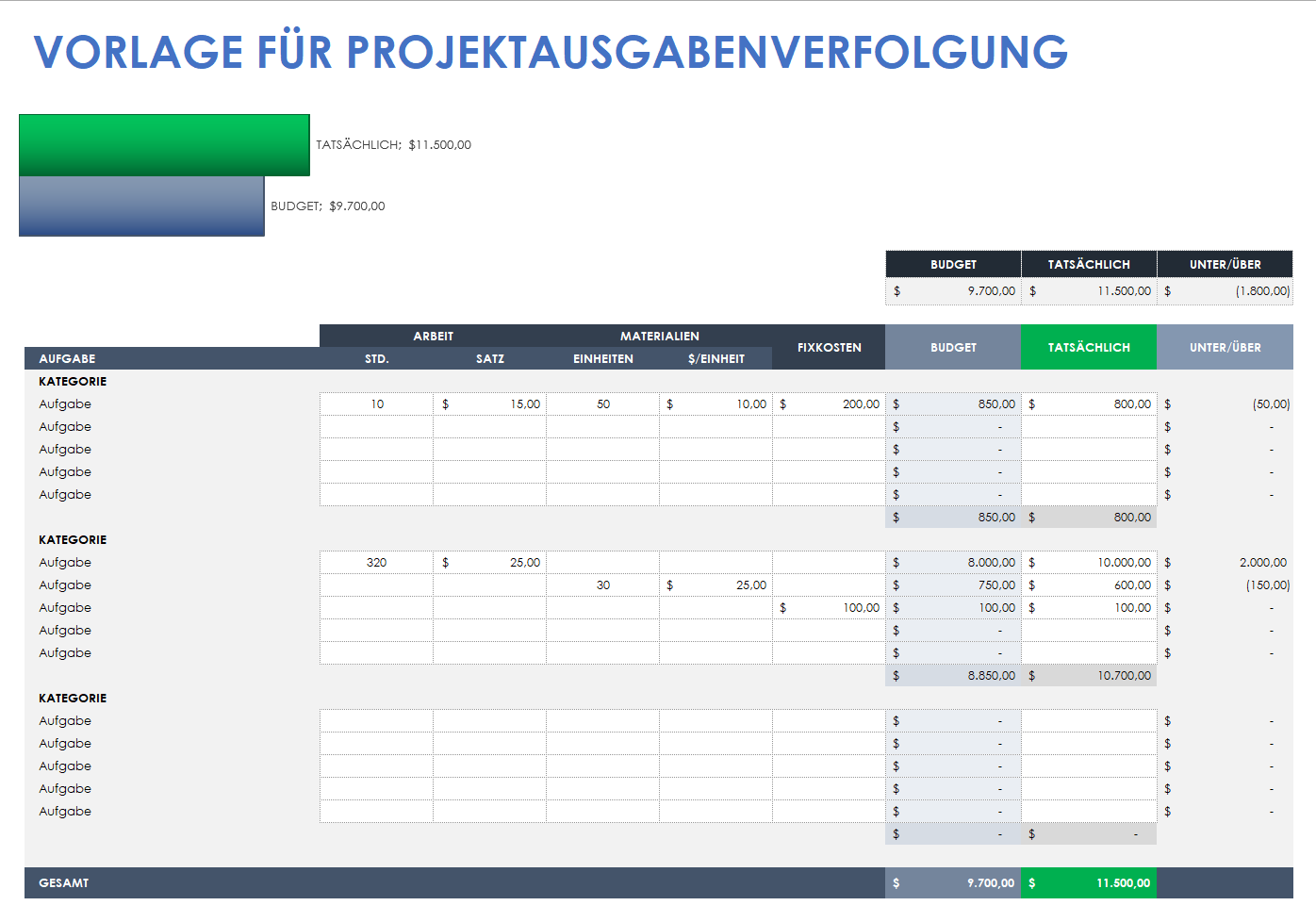Select the ARBEIT column group header
The height and width of the screenshot is (922, 1316).
coord(433,336)
